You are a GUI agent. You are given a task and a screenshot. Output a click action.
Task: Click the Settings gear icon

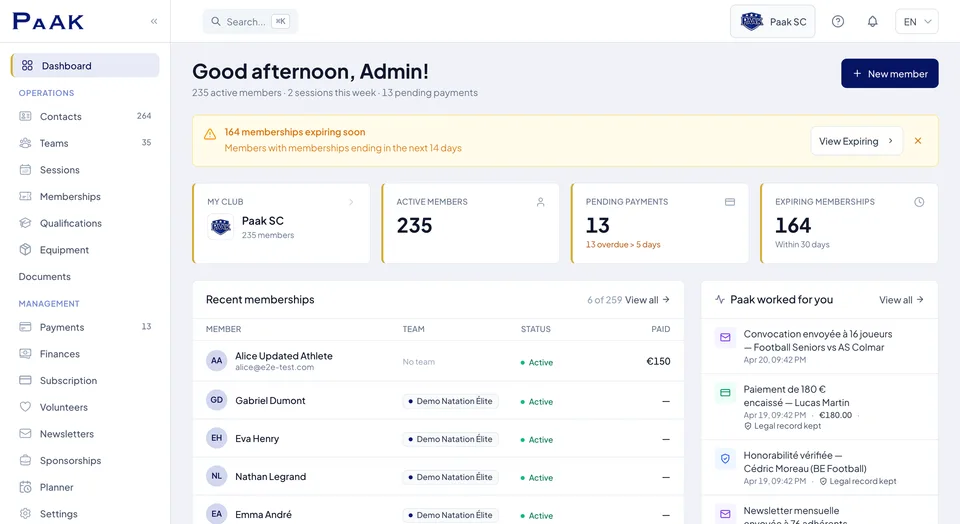click(x=25, y=514)
